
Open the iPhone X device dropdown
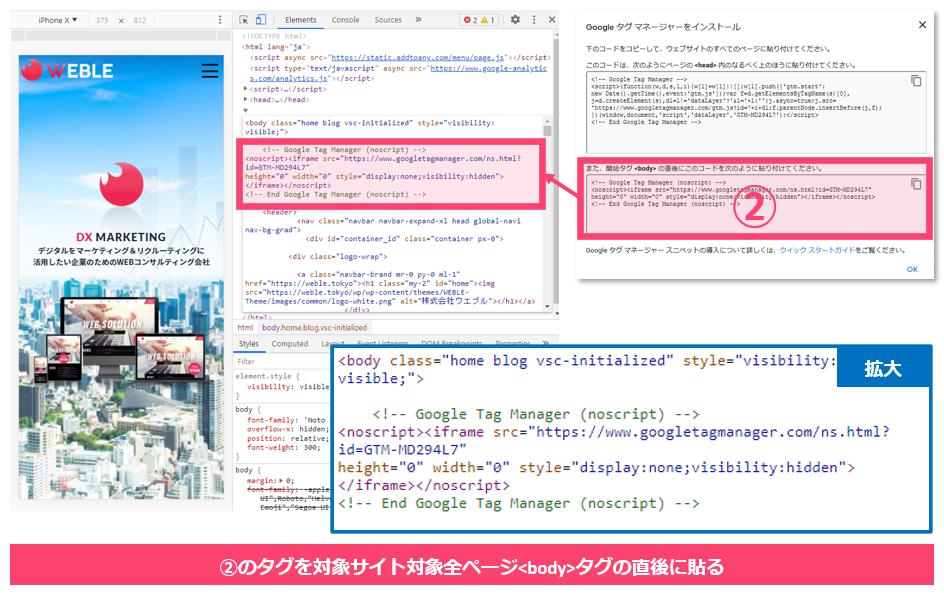tap(57, 20)
